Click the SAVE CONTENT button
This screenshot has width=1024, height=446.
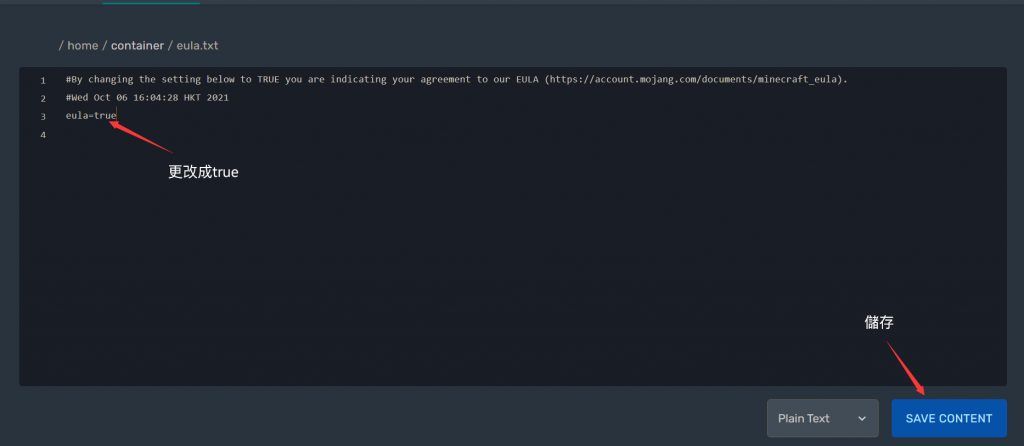coord(949,418)
